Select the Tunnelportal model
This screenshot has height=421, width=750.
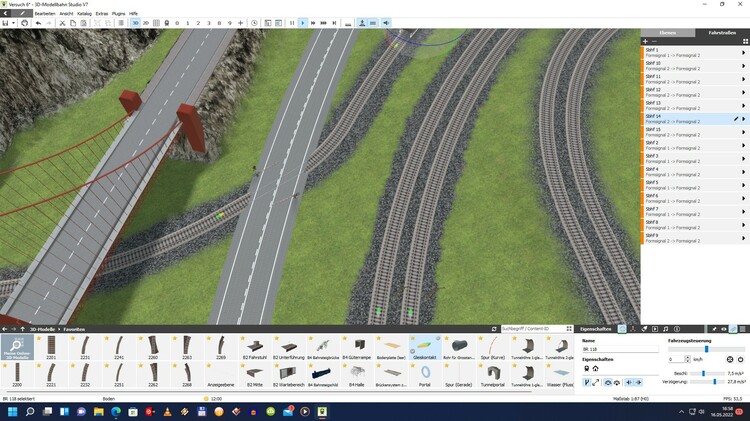(493, 375)
